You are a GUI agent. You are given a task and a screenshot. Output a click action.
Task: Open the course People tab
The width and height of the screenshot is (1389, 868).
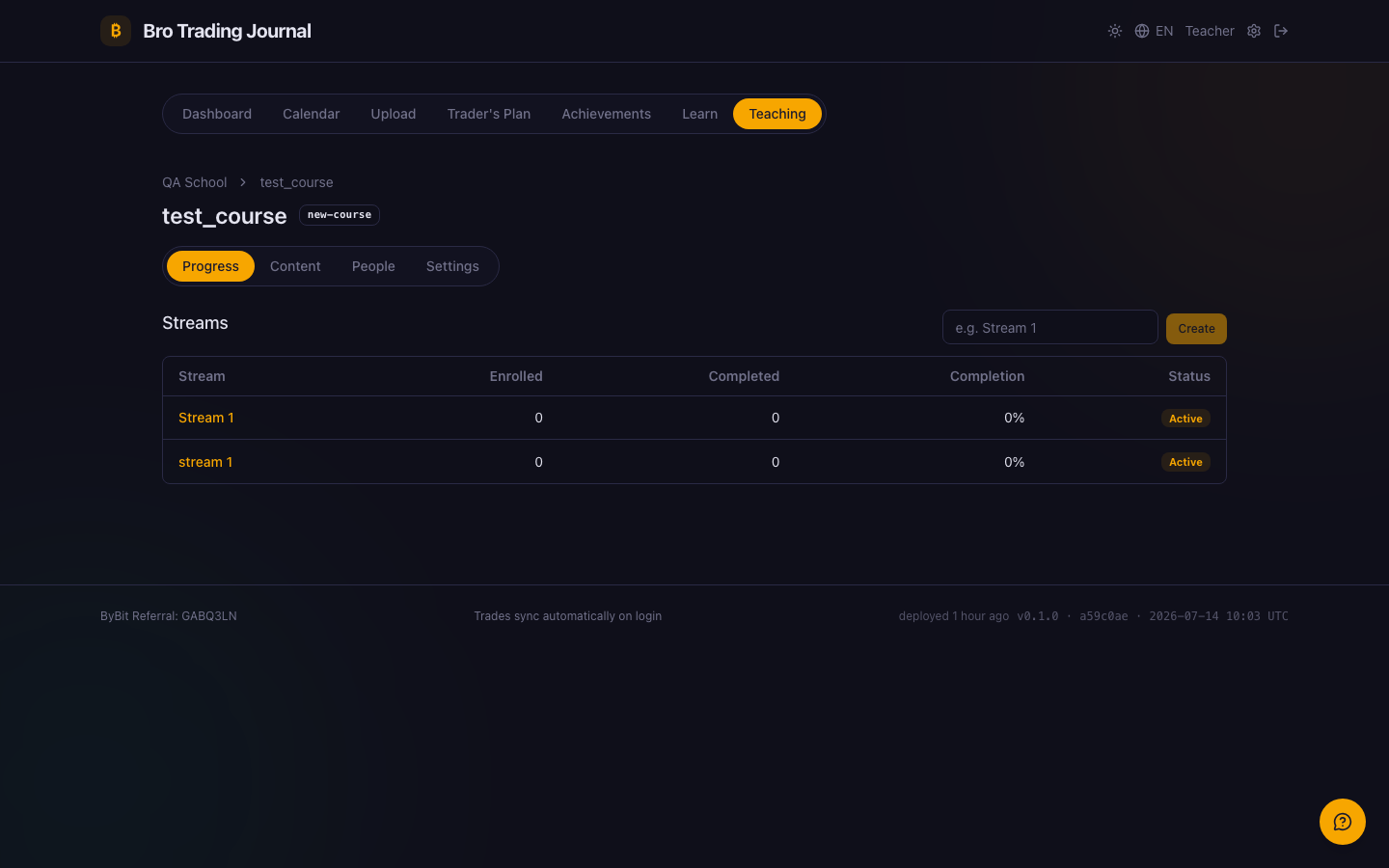tap(373, 266)
